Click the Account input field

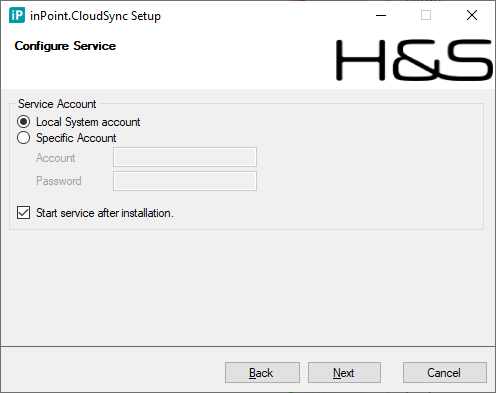click(x=185, y=157)
